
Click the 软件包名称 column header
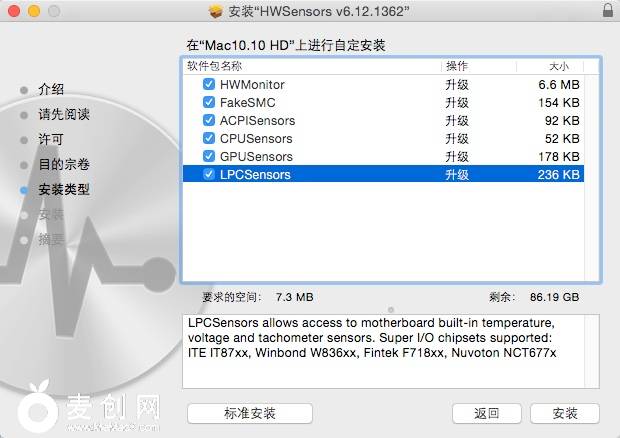pos(312,66)
